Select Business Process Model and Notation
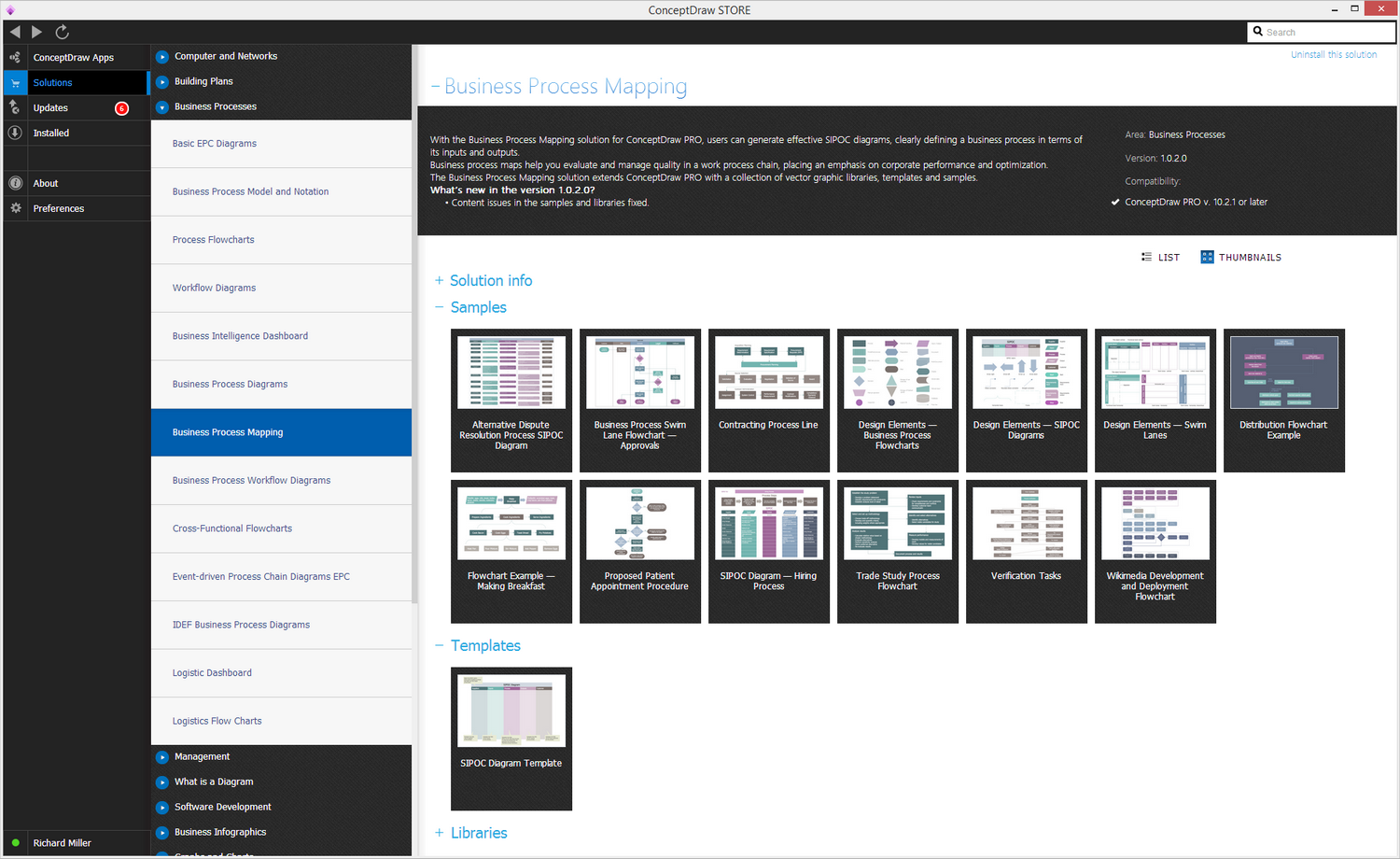This screenshot has height=859, width=1400. click(281, 192)
